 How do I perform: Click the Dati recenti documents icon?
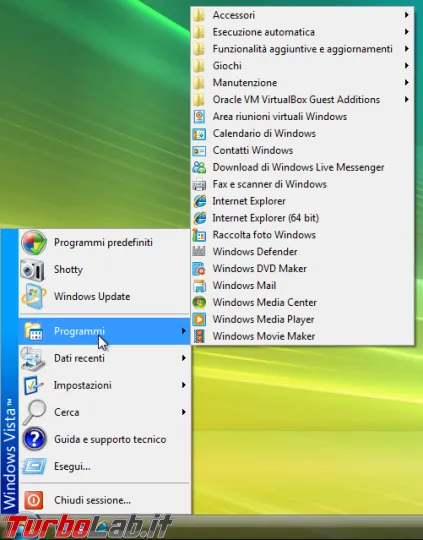point(33,358)
